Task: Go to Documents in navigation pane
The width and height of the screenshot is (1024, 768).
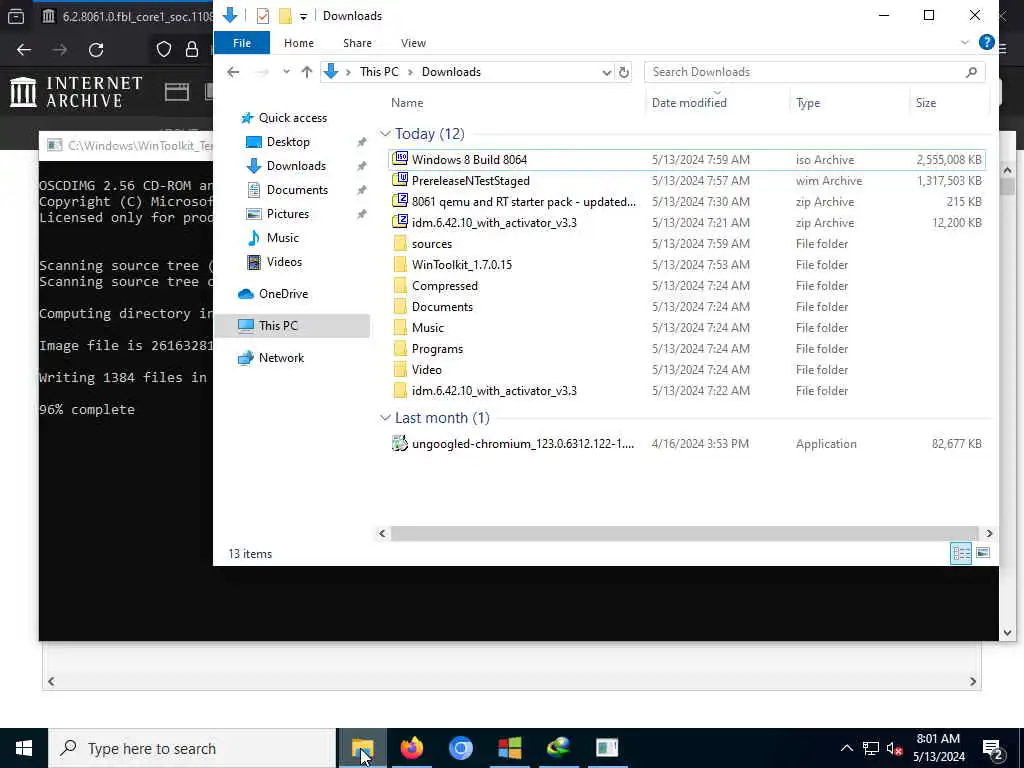Action: coord(296,190)
